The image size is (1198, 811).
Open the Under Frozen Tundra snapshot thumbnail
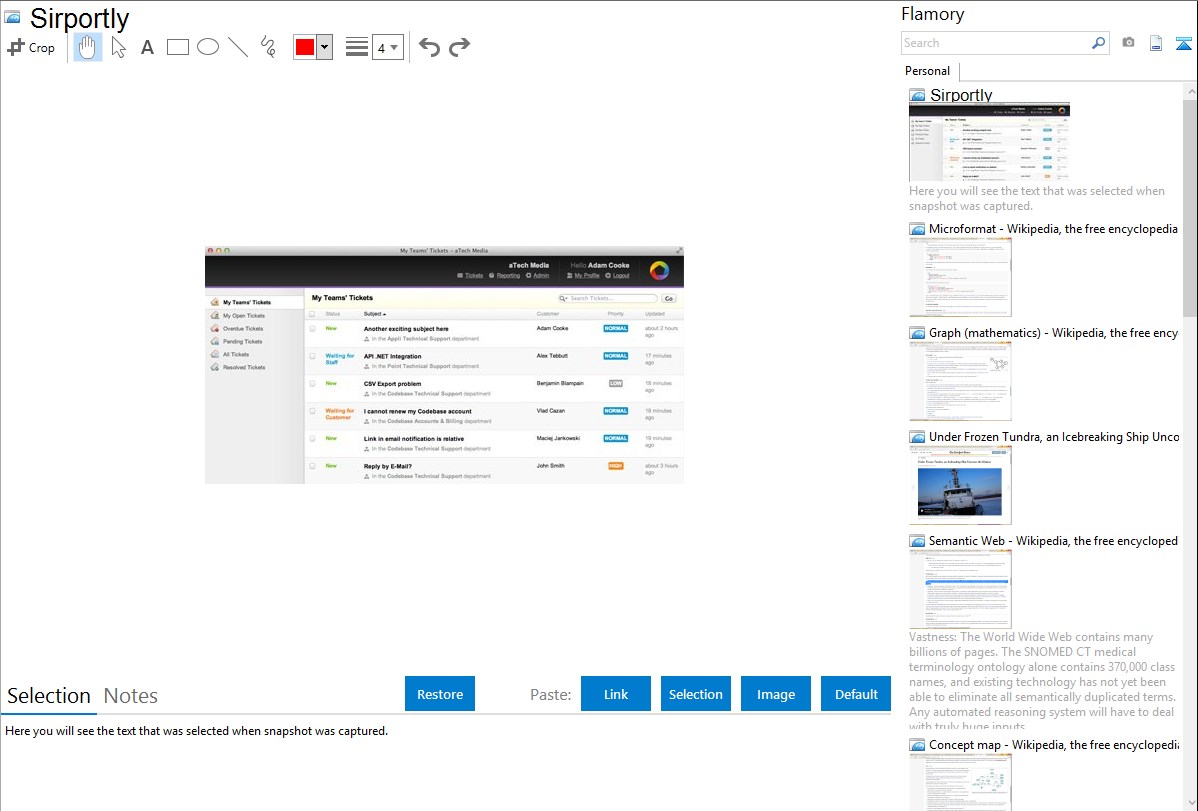click(x=960, y=485)
